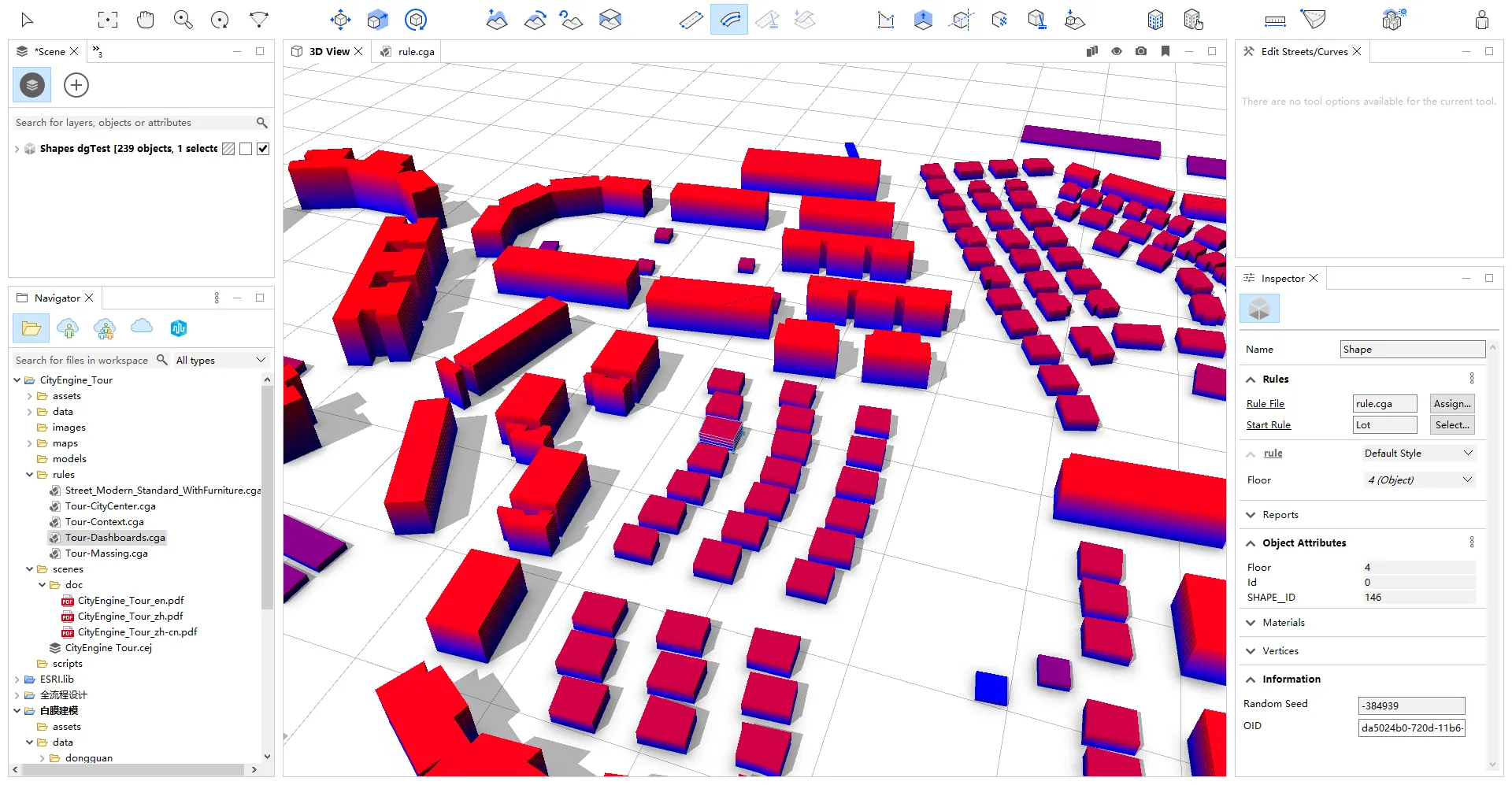This screenshot has width=1512, height=785.
Task: Switch to the Edit Streets/Curves tab
Action: tap(1303, 52)
